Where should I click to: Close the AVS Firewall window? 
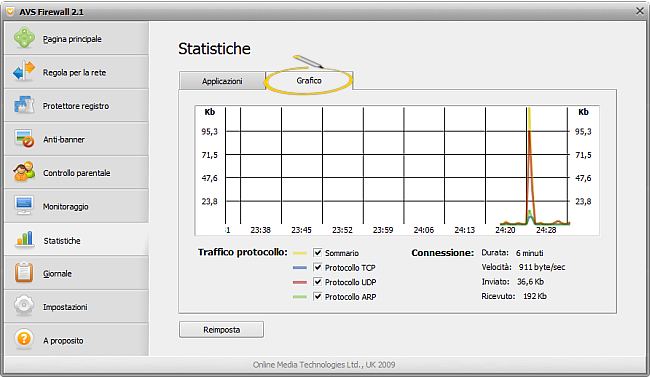[x=640, y=11]
